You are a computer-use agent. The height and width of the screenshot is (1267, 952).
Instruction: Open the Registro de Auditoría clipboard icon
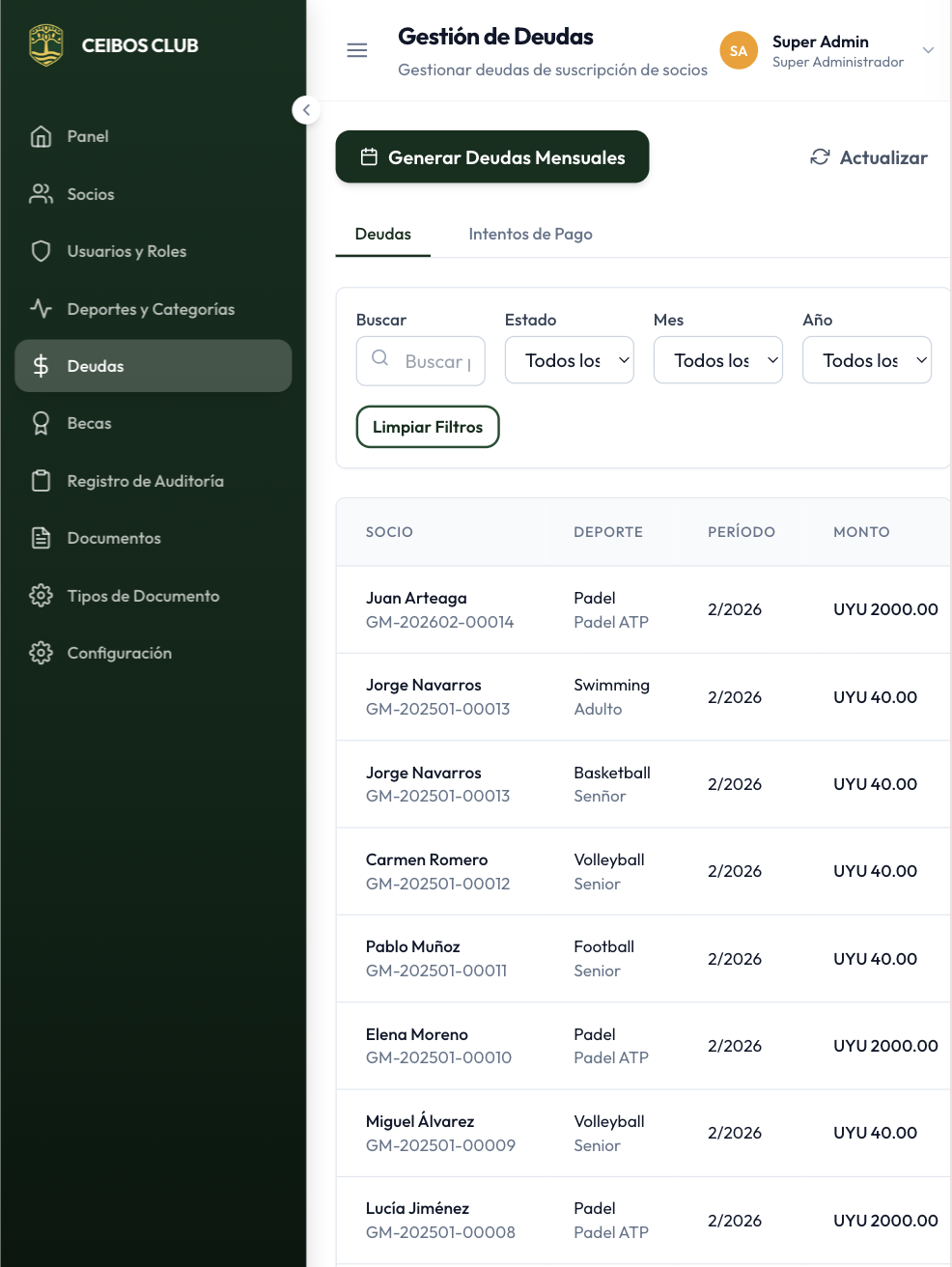point(41,481)
